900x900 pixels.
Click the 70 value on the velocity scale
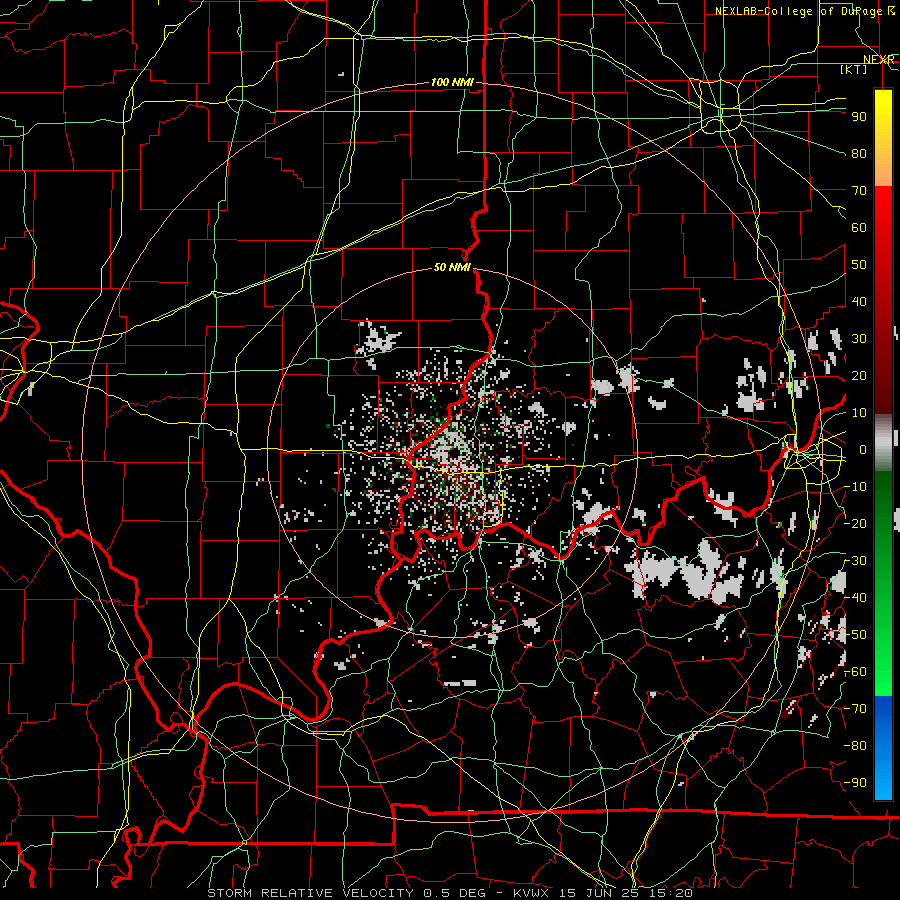tap(859, 191)
